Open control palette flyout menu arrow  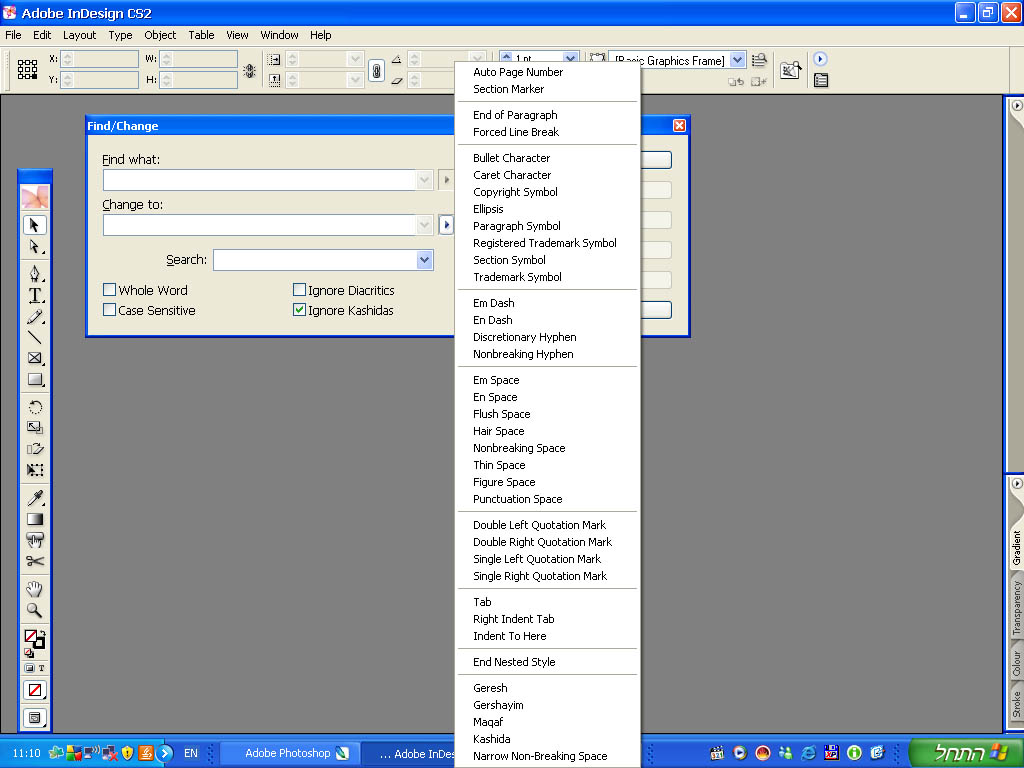coord(820,59)
